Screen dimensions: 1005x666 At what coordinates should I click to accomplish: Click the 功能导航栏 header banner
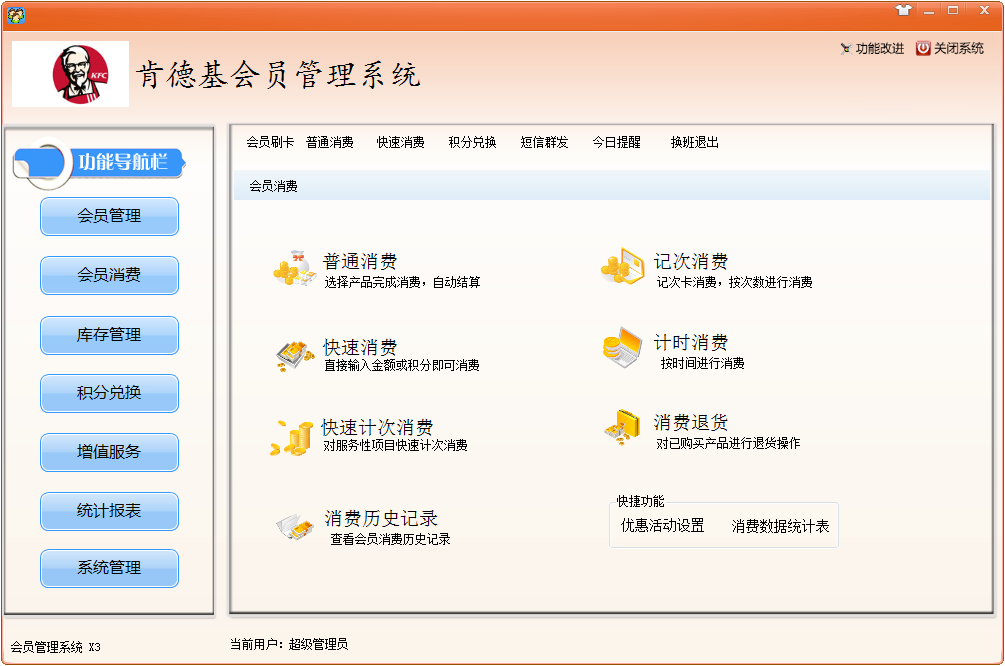pyautogui.click(x=99, y=163)
